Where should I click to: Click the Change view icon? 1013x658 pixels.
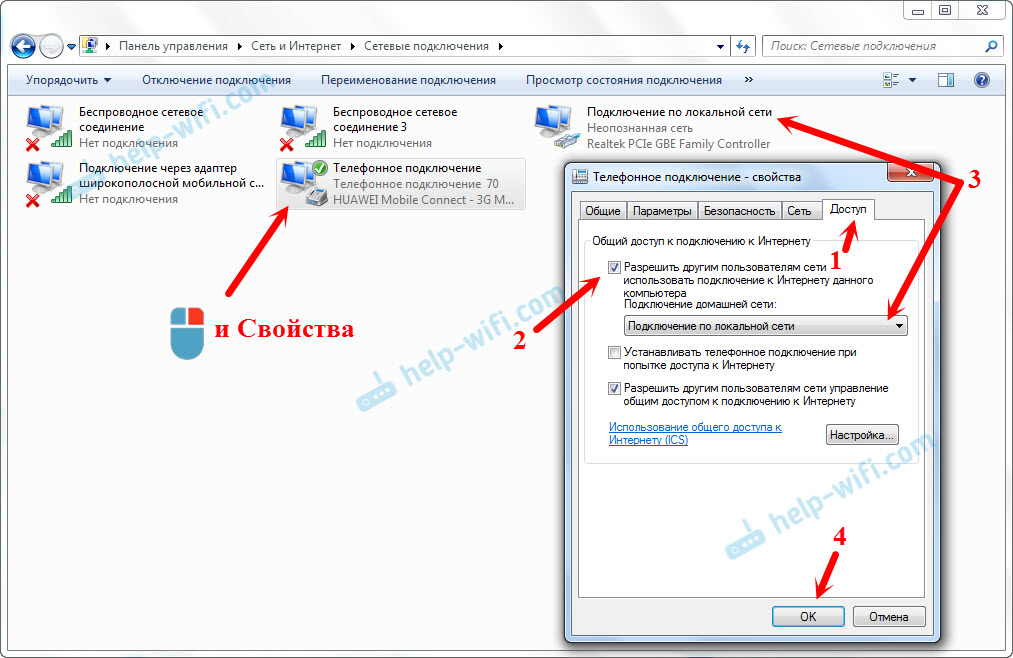891,80
